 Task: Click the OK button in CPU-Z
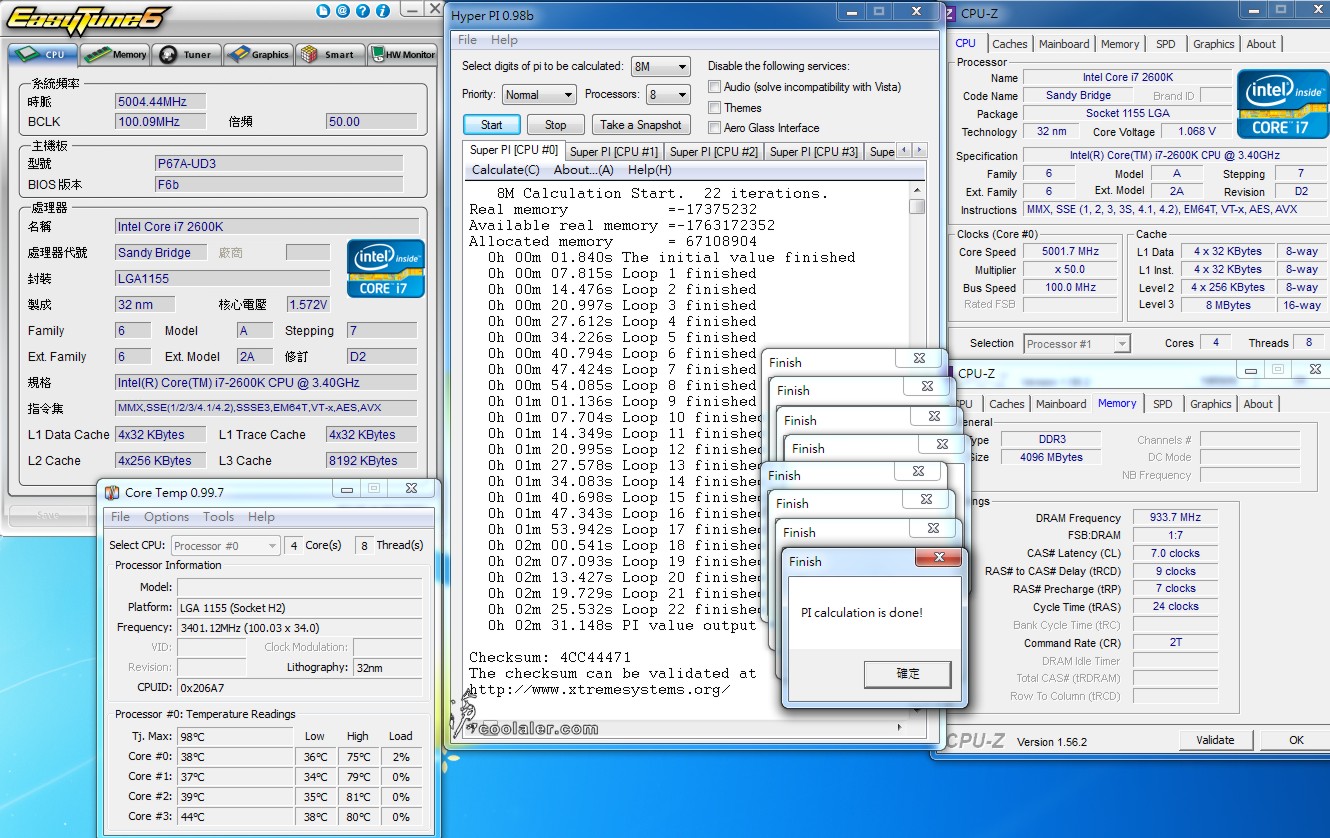[x=1296, y=740]
